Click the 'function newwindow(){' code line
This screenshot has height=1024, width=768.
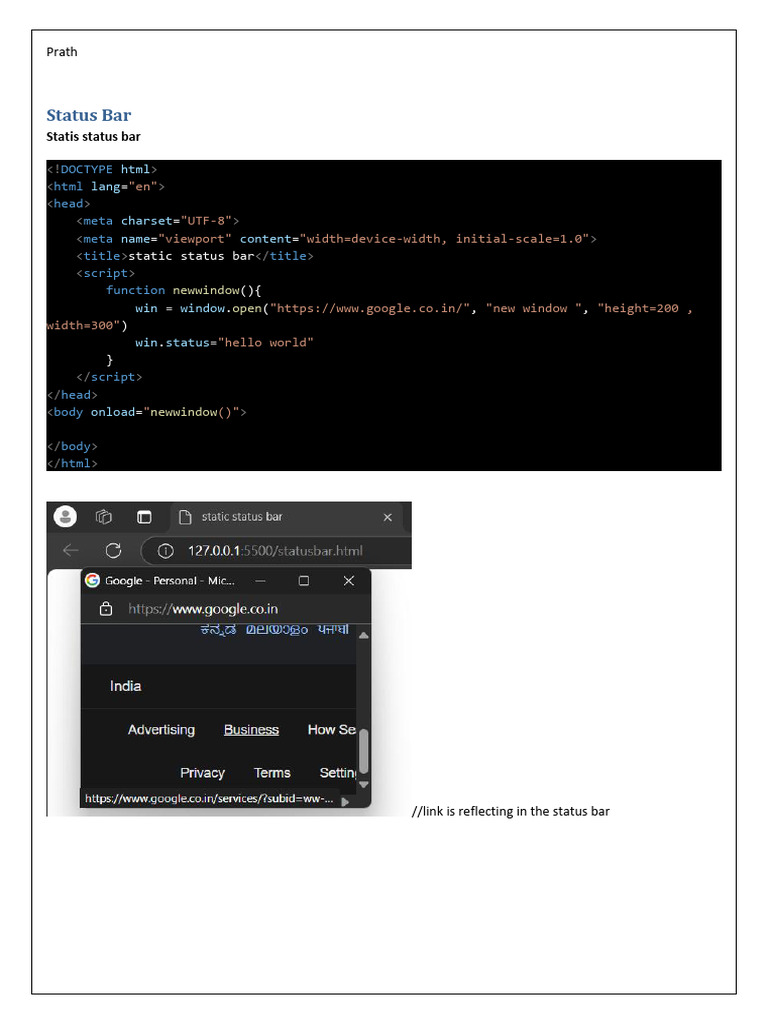[184, 290]
